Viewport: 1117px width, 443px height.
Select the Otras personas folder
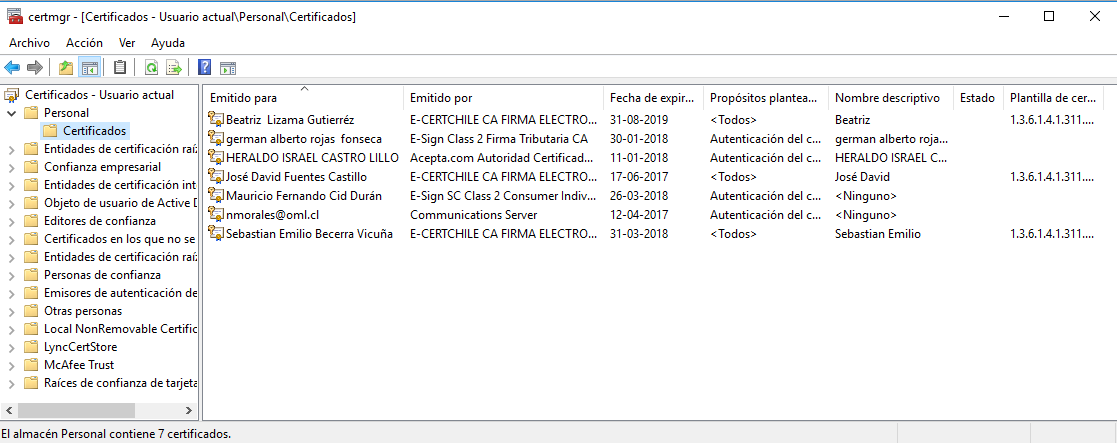[83, 311]
